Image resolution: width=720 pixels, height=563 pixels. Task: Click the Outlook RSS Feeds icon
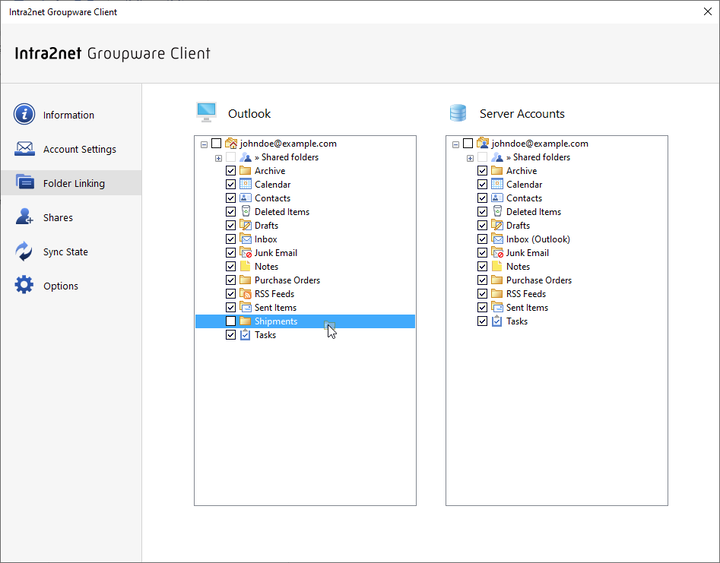click(246, 293)
